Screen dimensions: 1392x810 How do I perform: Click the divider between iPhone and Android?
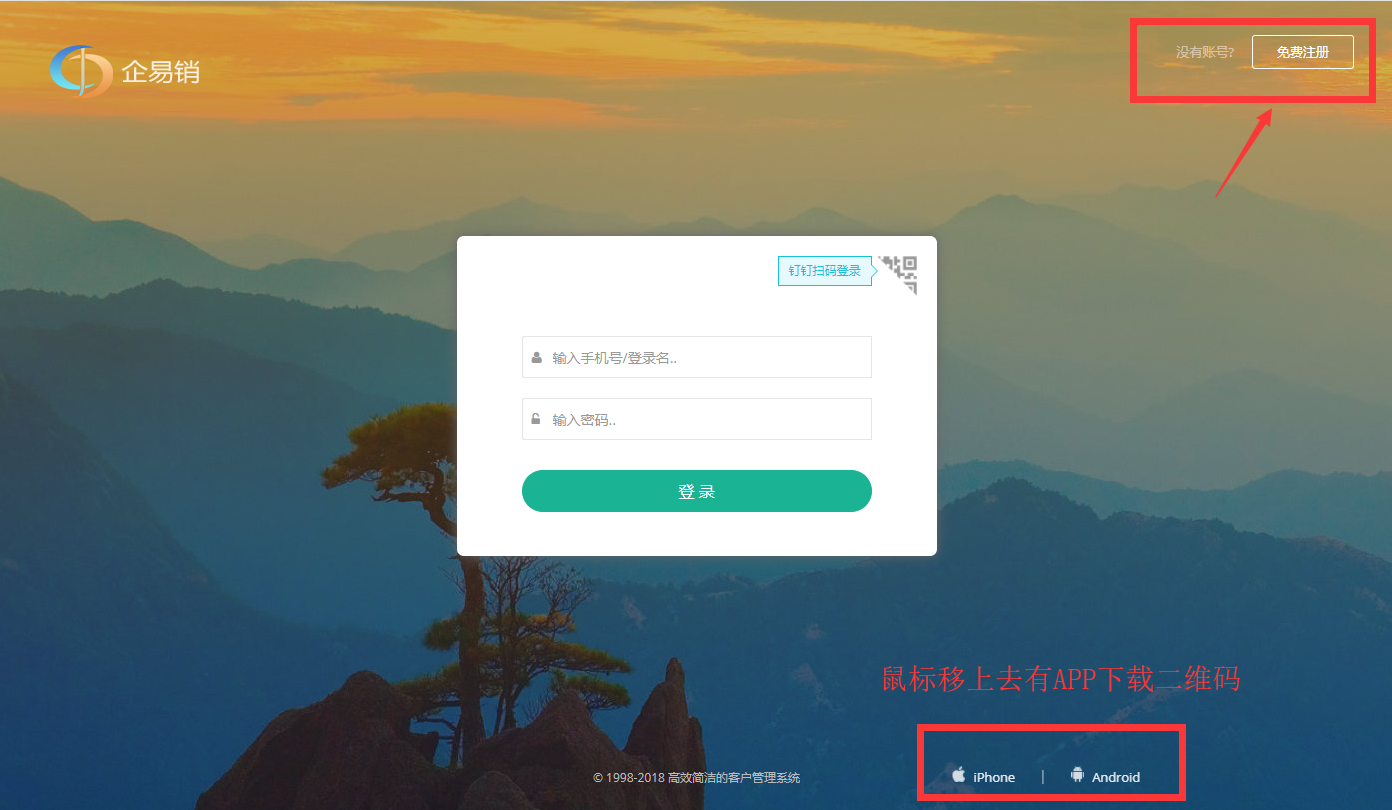pyautogui.click(x=1042, y=777)
